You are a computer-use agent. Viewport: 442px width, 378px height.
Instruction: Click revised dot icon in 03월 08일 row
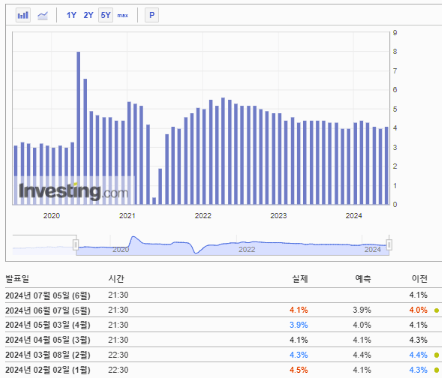(437, 355)
